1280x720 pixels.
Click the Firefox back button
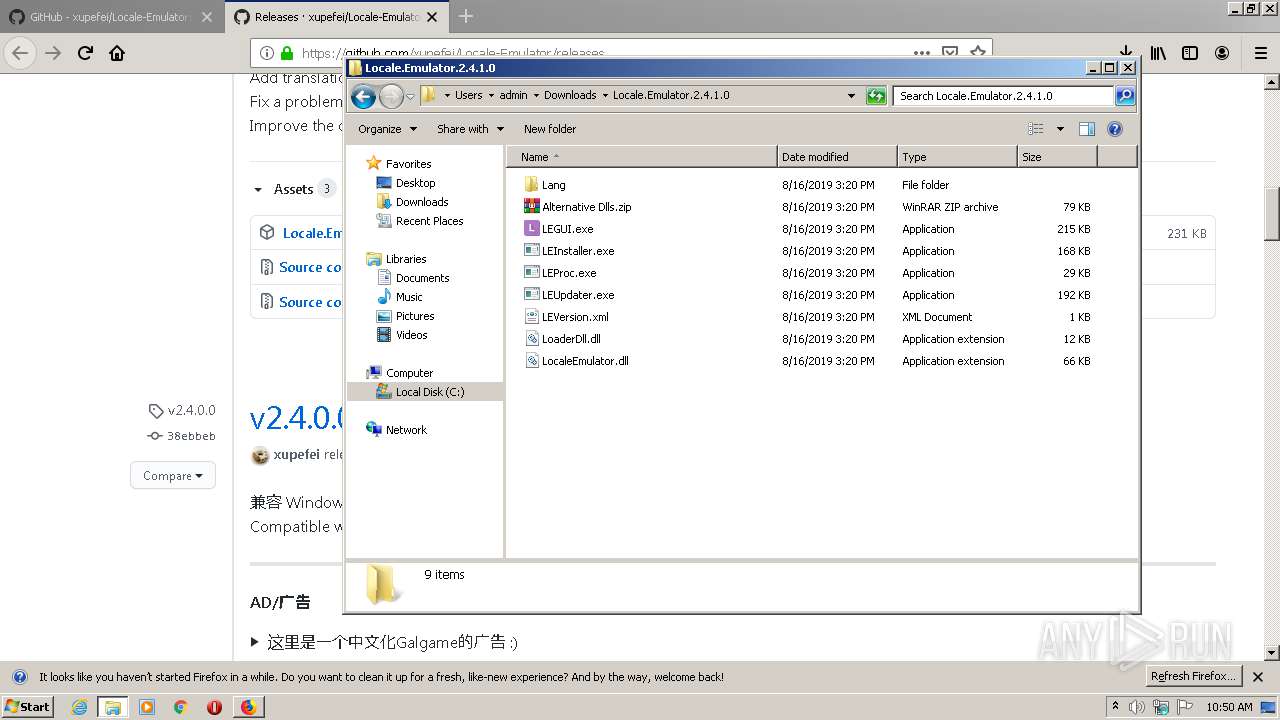[20, 53]
